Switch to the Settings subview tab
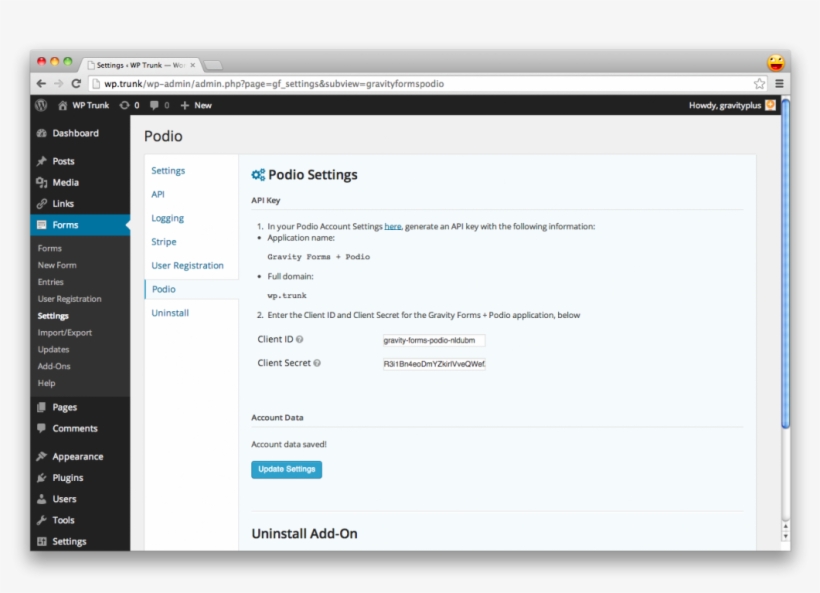 tap(168, 170)
